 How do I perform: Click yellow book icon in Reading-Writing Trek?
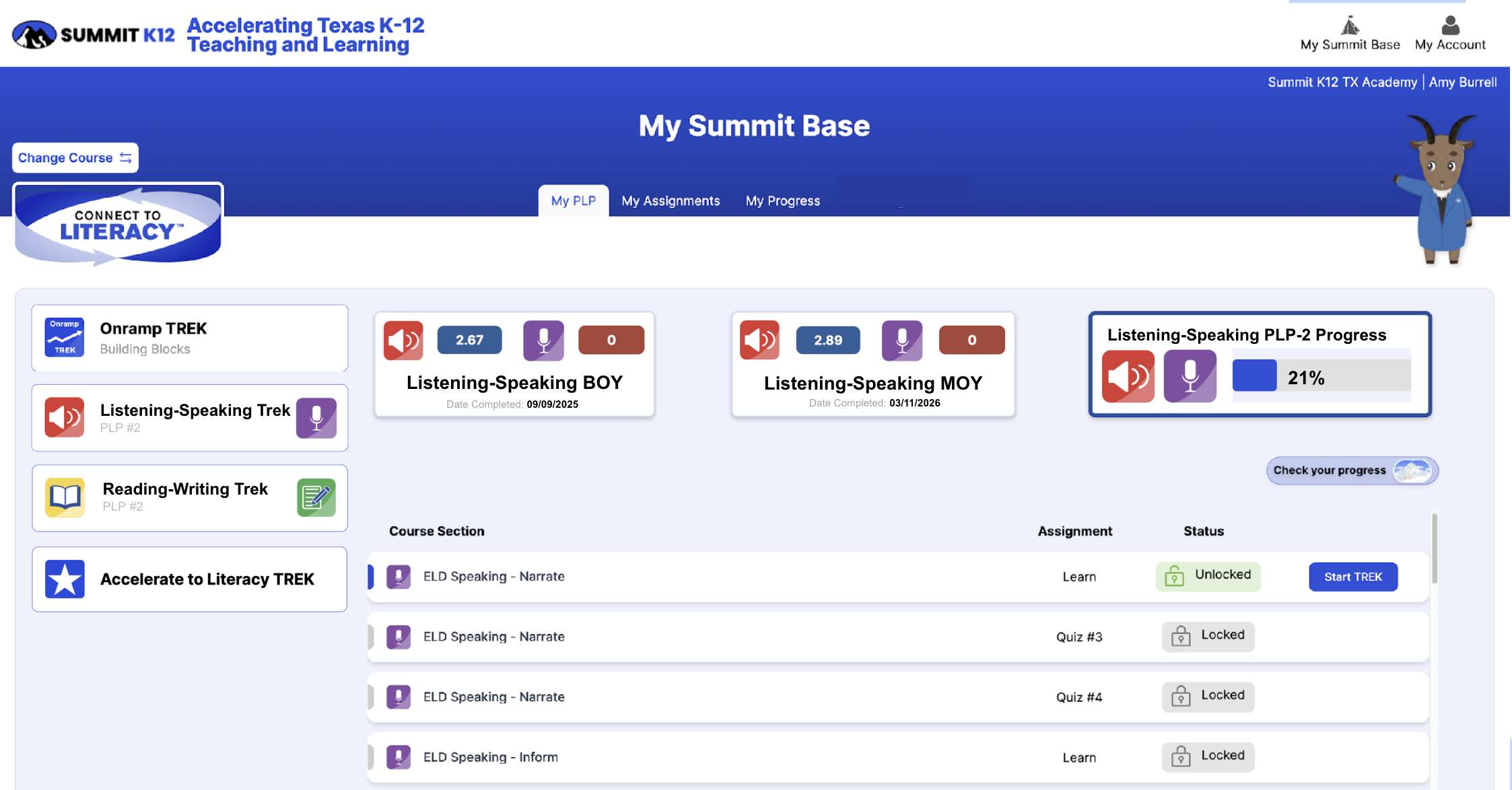tap(65, 497)
